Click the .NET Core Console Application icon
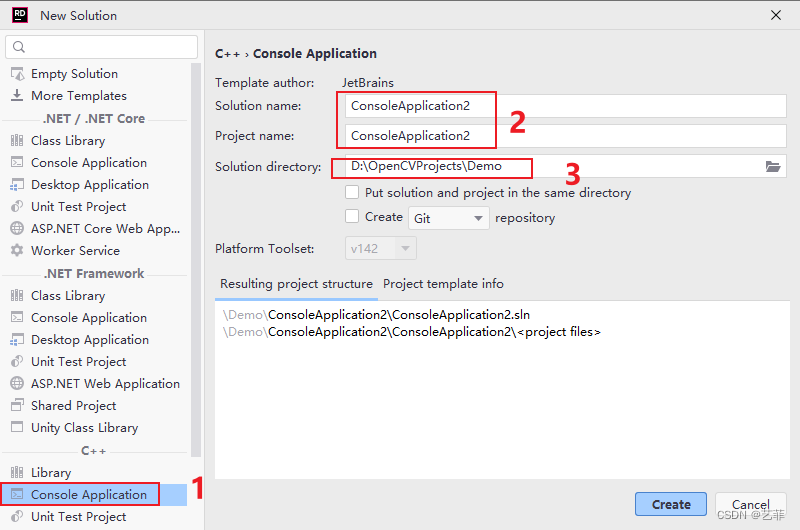The height and width of the screenshot is (530, 800). 17,162
